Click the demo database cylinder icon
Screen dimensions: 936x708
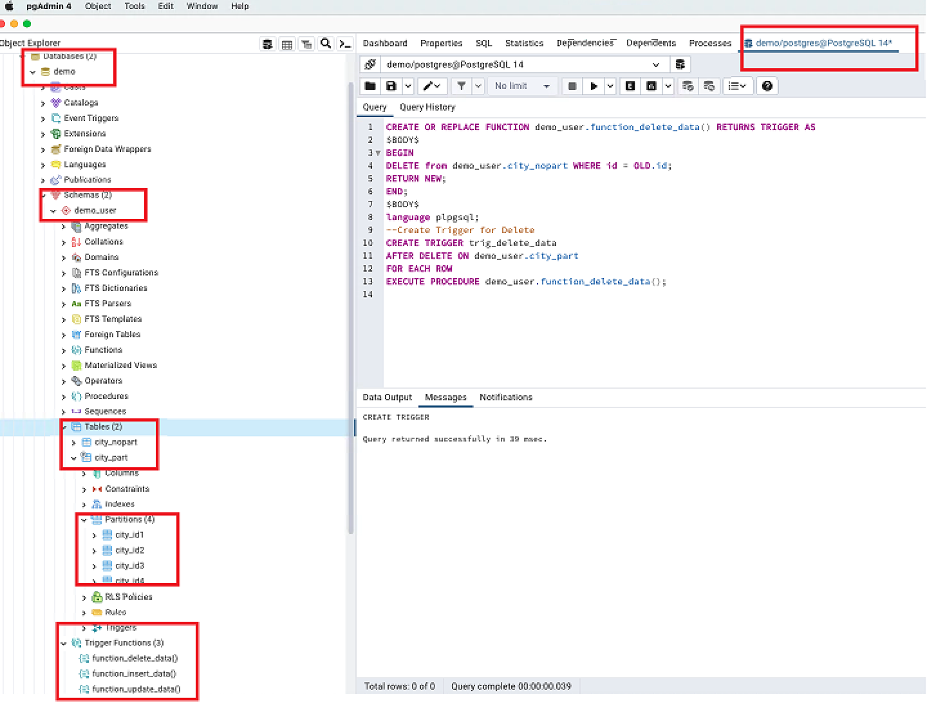(45, 72)
